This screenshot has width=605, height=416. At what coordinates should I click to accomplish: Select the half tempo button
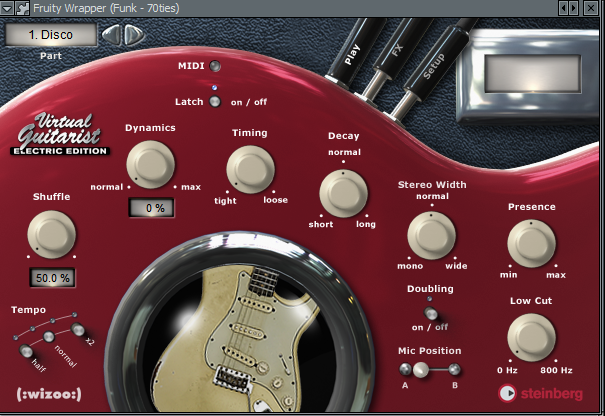click(26, 351)
